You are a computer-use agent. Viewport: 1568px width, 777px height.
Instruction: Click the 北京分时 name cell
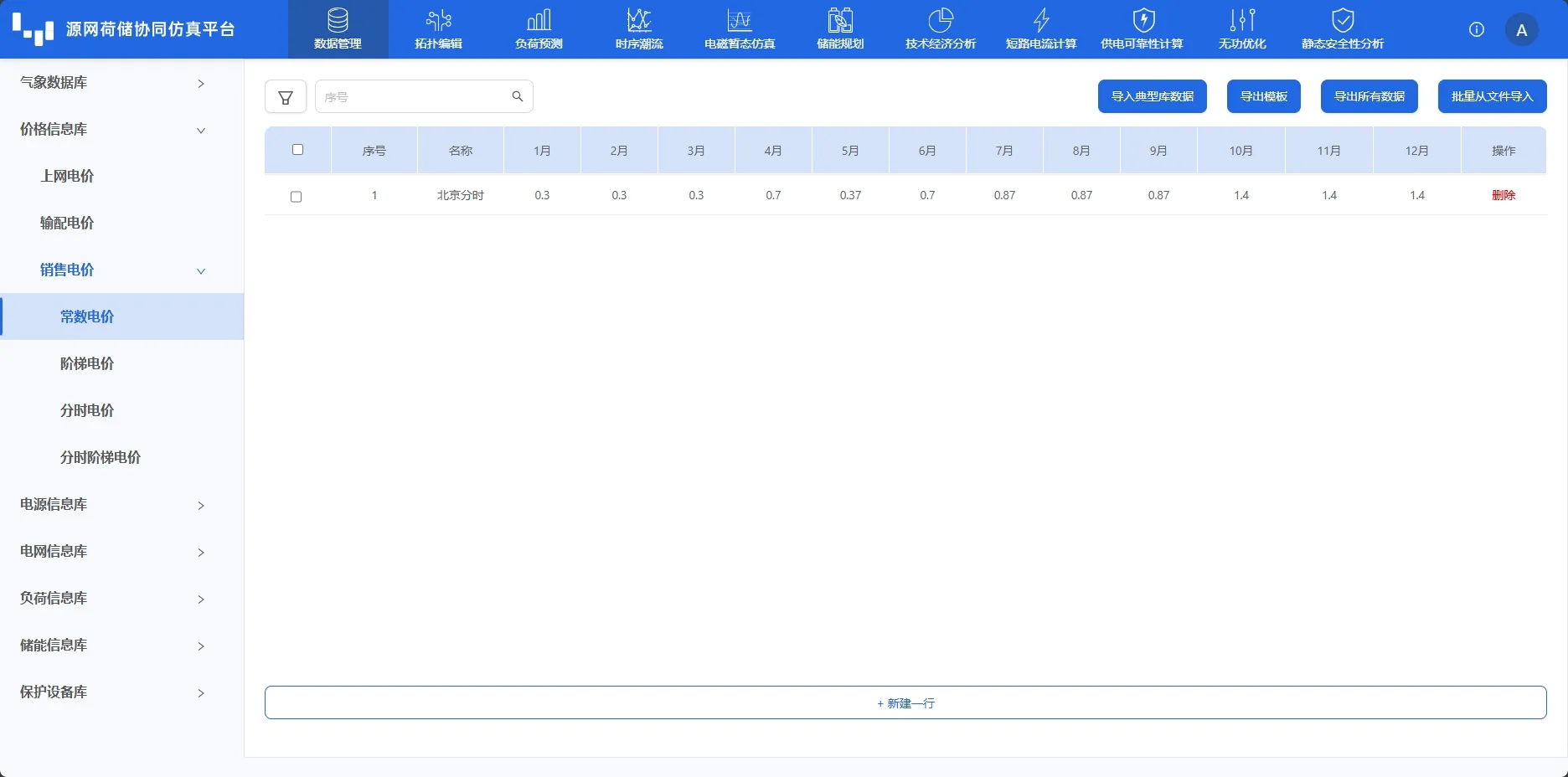(461, 195)
